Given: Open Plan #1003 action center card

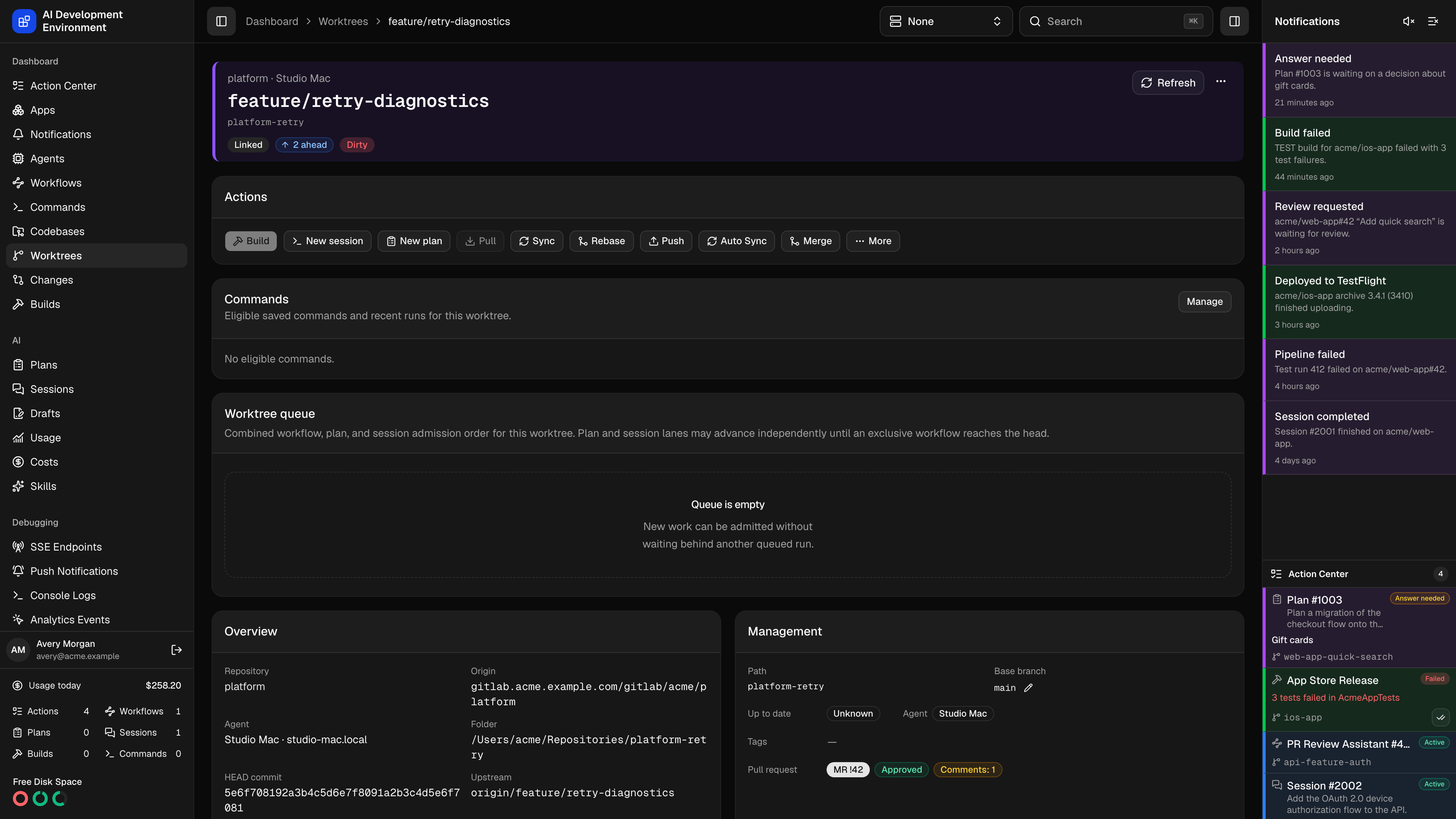Looking at the screenshot, I should pos(1359,628).
